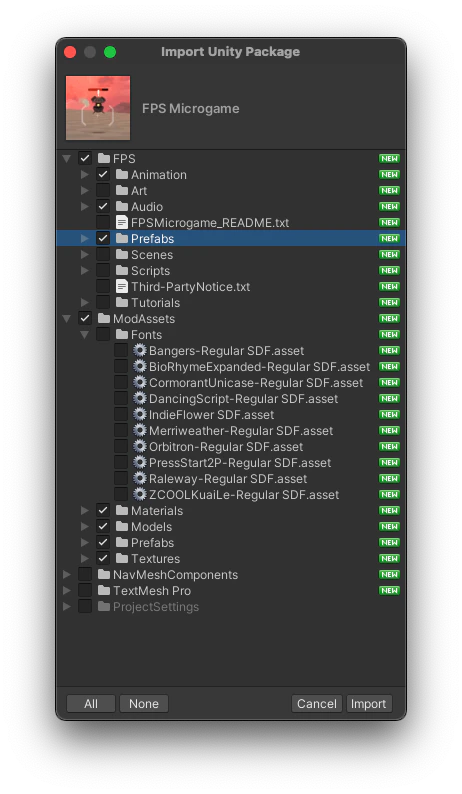Check the NavMeshComponents checkbox
This screenshot has height=794, width=462.
pyautogui.click(x=85, y=574)
